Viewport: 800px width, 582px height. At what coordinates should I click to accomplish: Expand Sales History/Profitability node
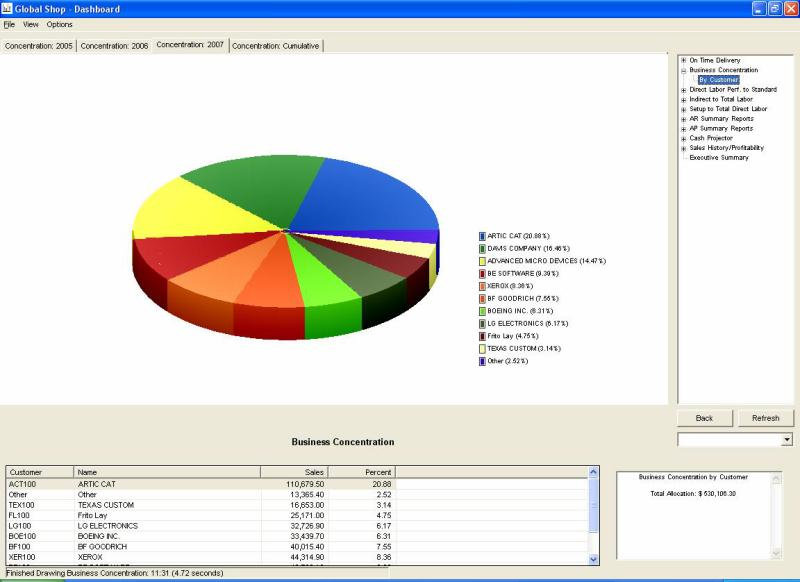click(684, 148)
